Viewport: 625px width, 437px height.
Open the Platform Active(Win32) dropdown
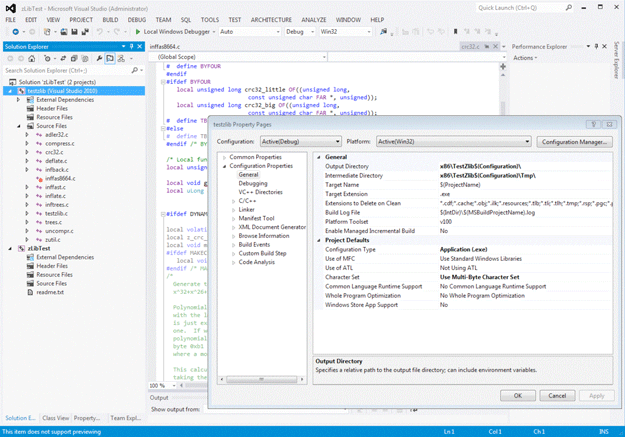tap(453, 142)
